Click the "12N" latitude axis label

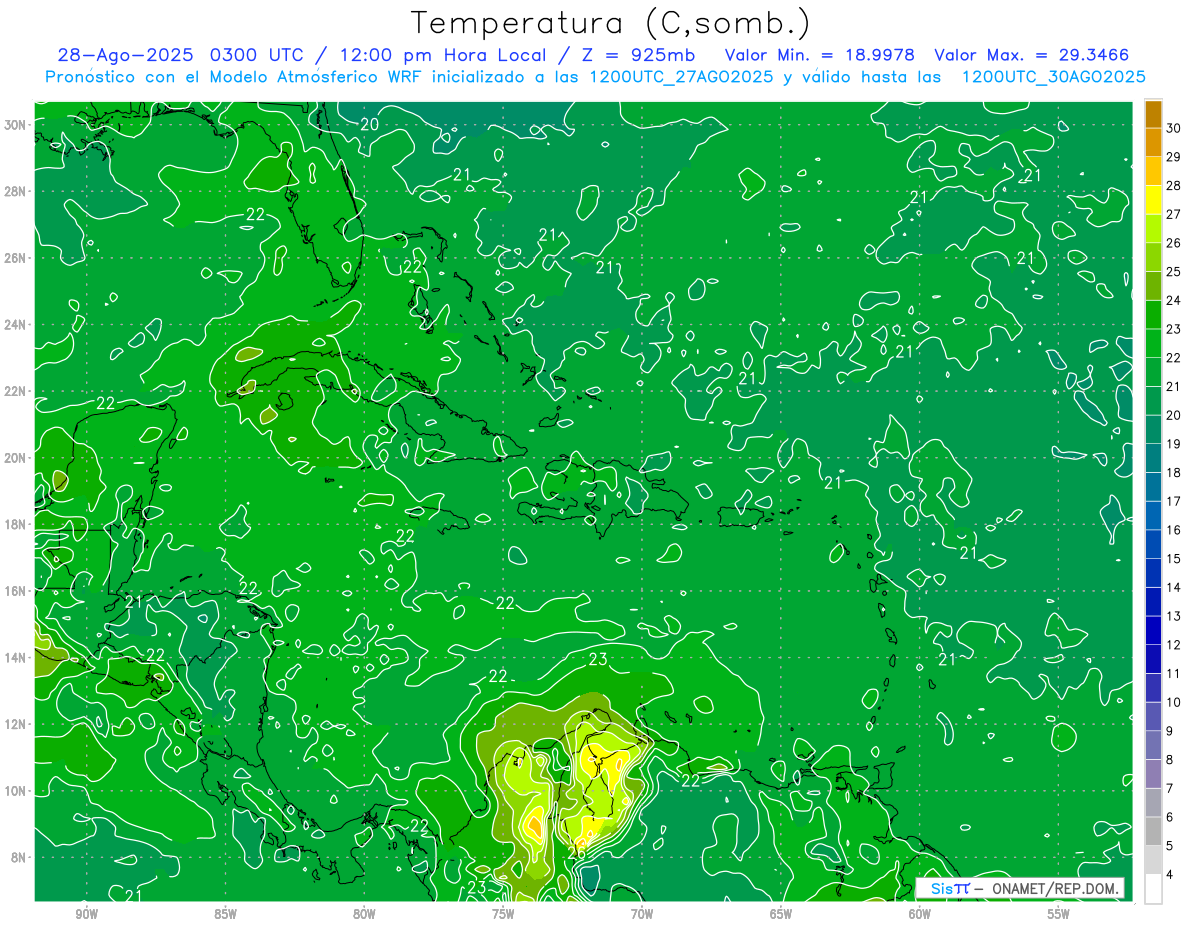click(x=15, y=724)
